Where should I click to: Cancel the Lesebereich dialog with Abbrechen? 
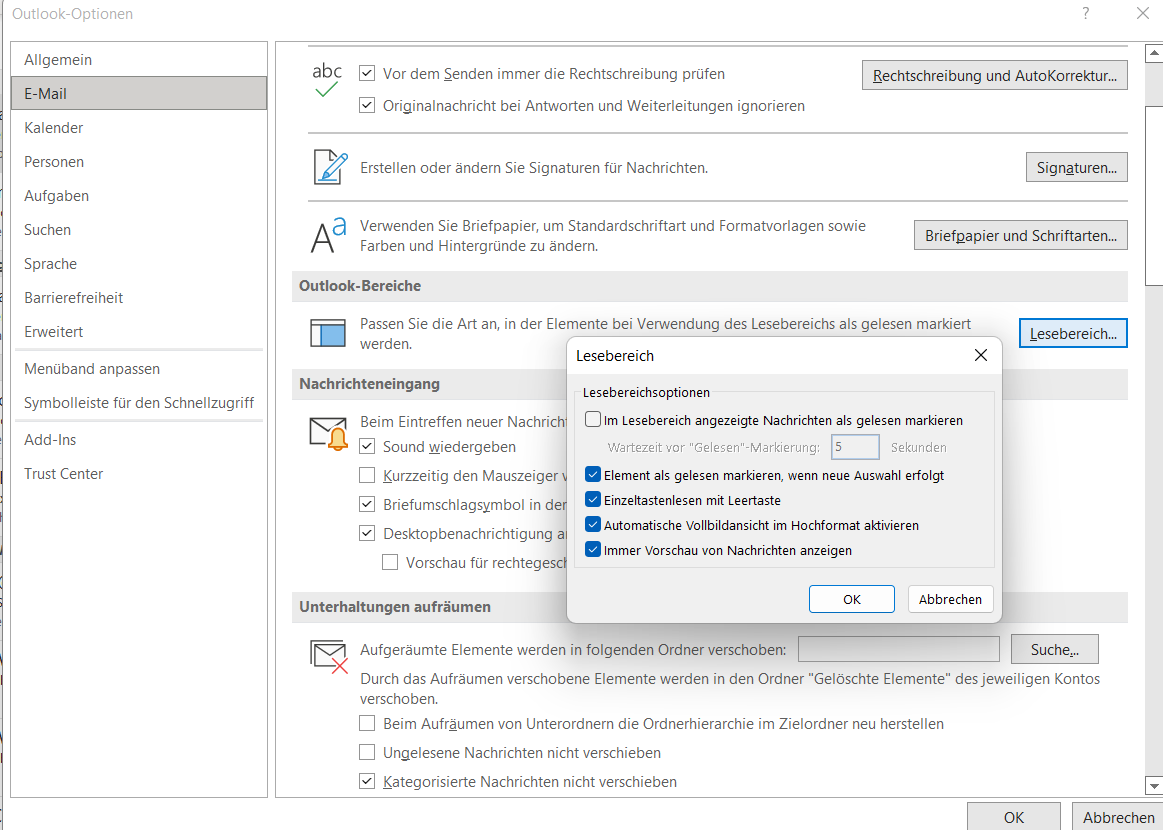[950, 599]
